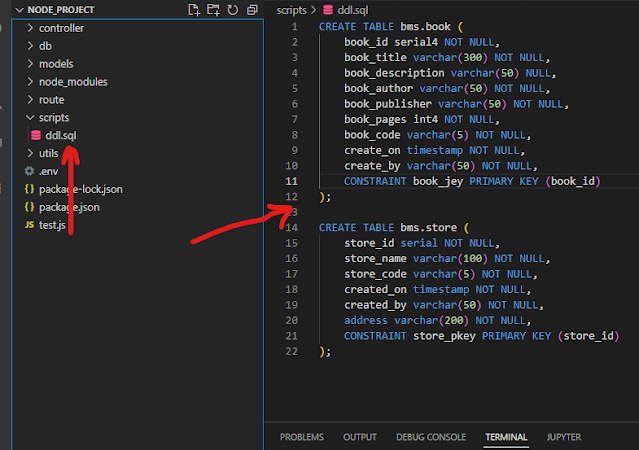Click the braces icon of package.json

coord(29,207)
